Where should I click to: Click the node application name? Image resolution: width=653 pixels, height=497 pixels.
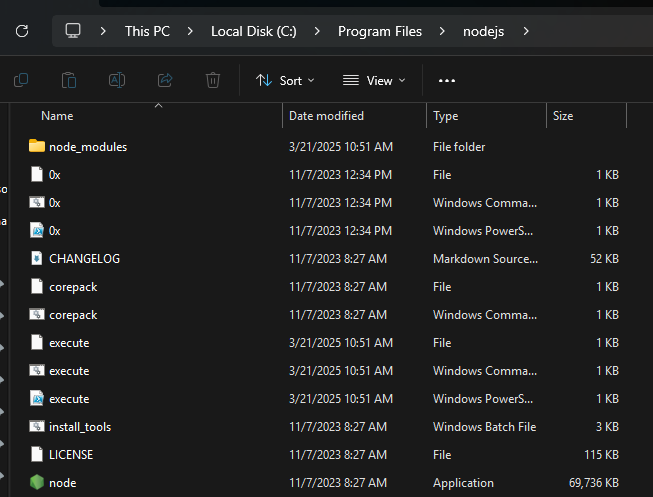[62, 482]
